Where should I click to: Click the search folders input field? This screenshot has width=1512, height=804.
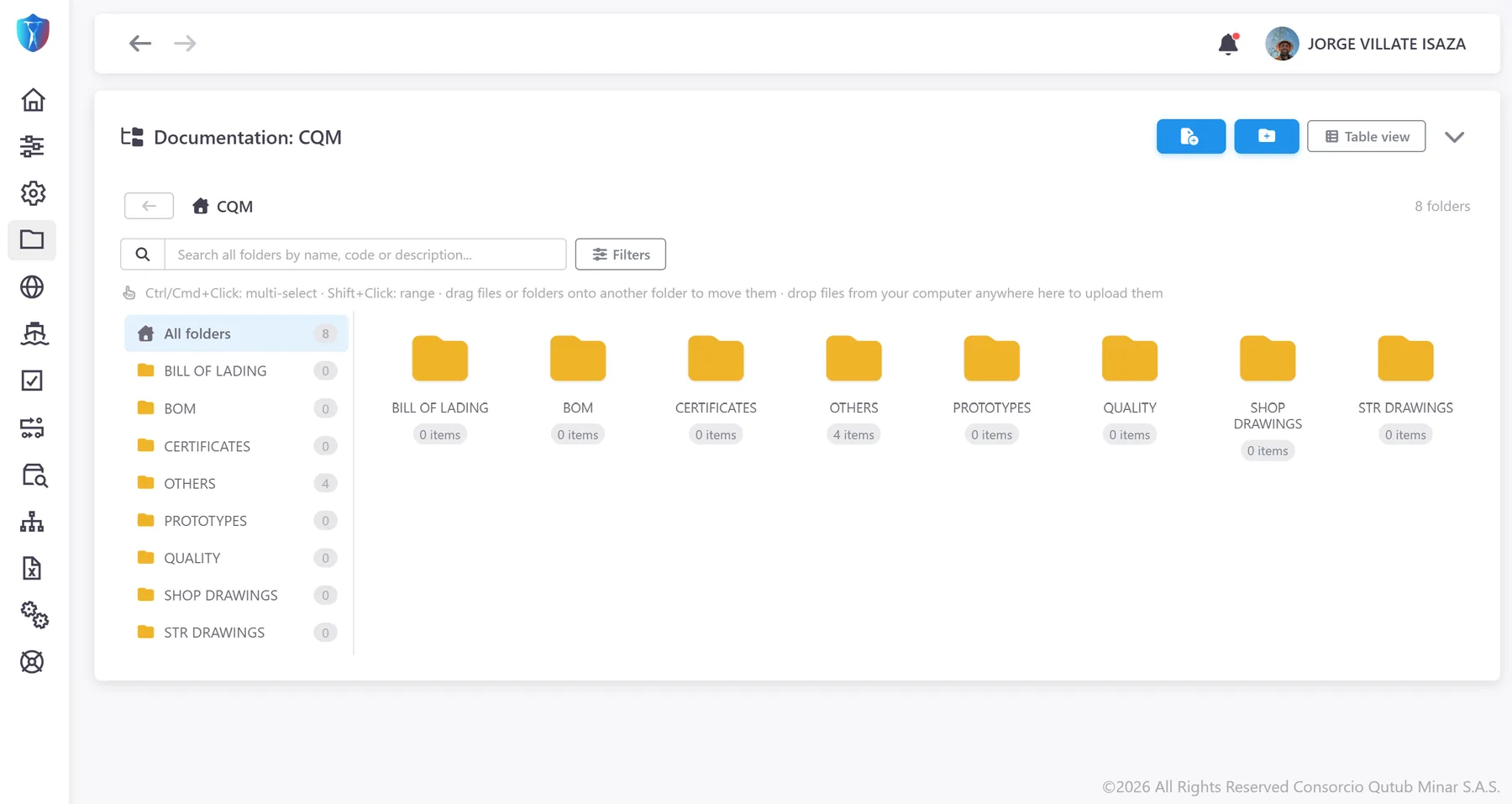tap(365, 255)
